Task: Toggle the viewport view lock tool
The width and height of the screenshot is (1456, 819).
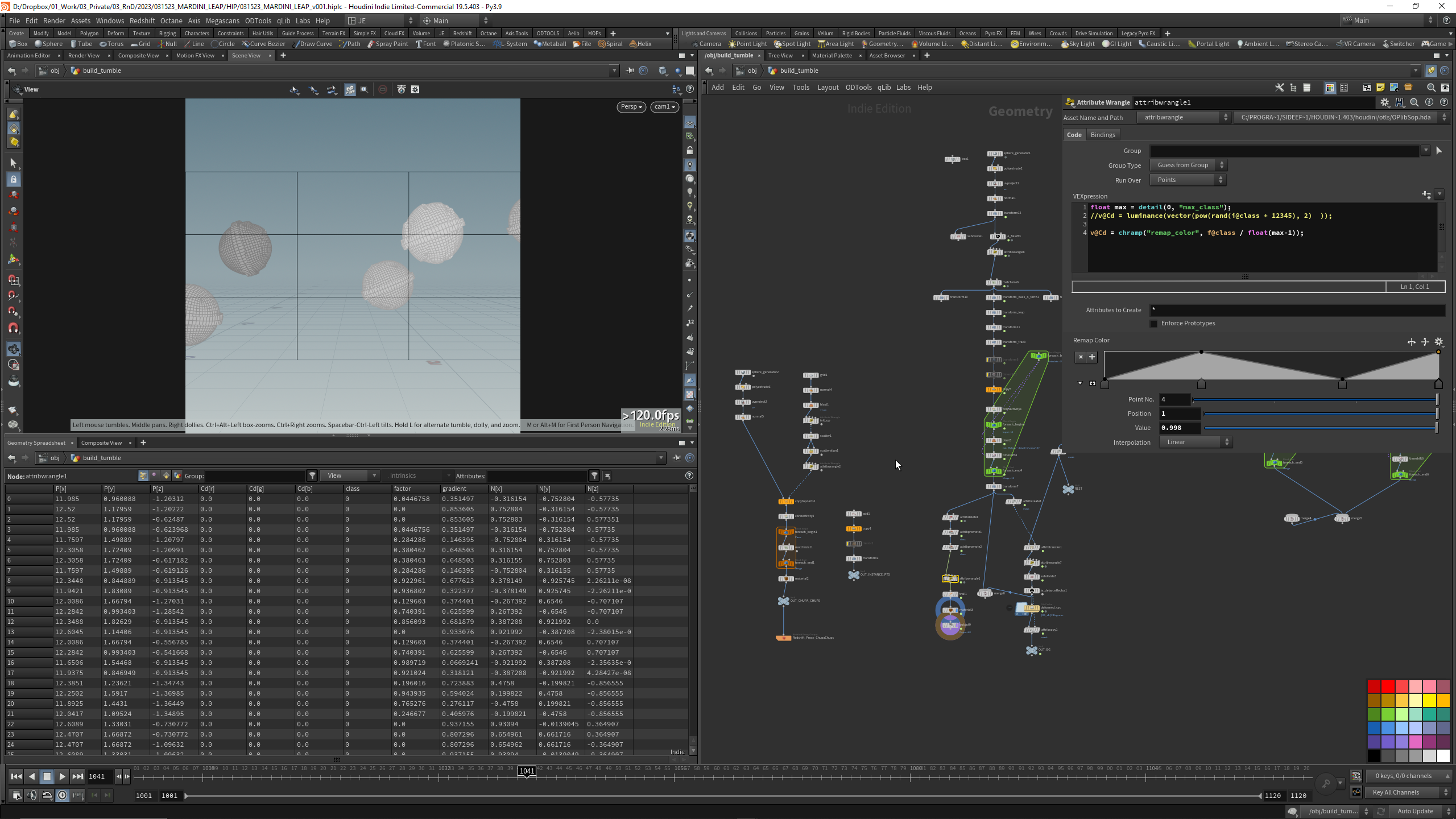Action: click(14, 180)
